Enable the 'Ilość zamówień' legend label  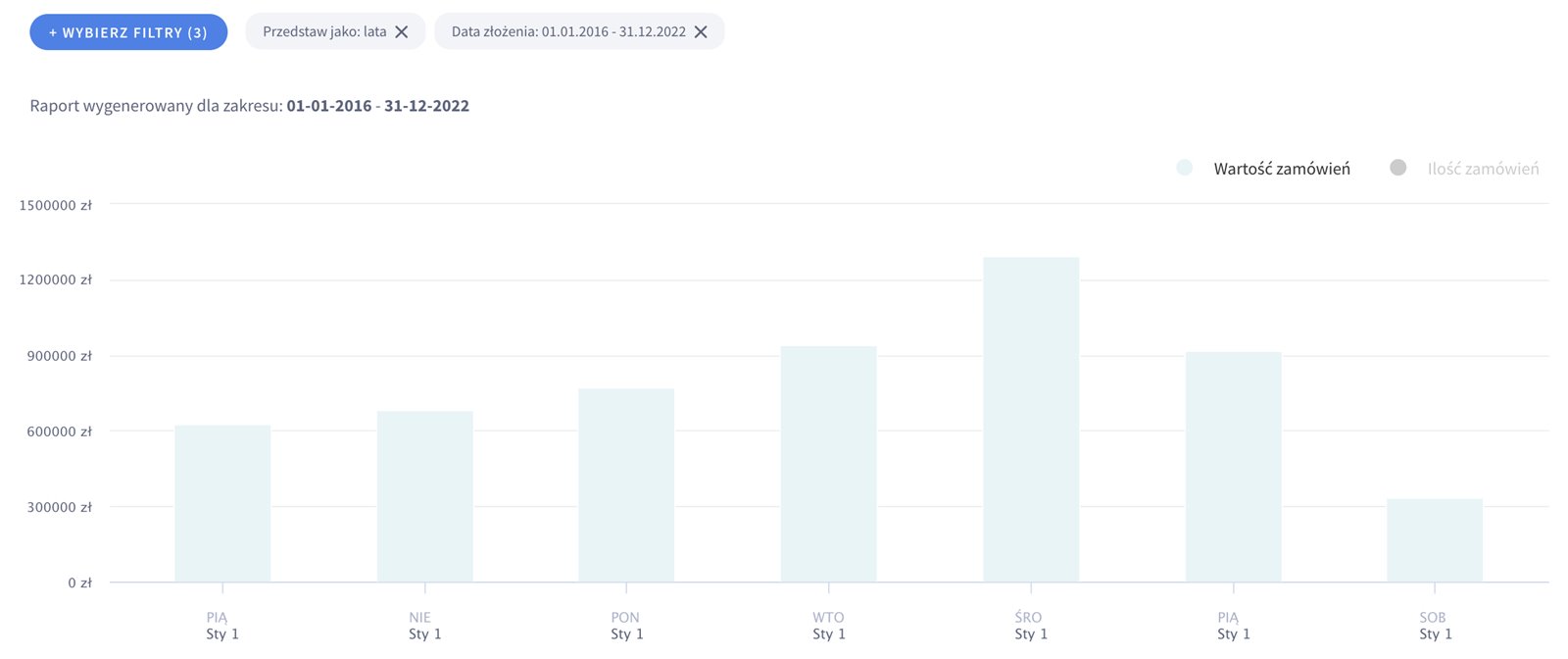pos(1482,169)
